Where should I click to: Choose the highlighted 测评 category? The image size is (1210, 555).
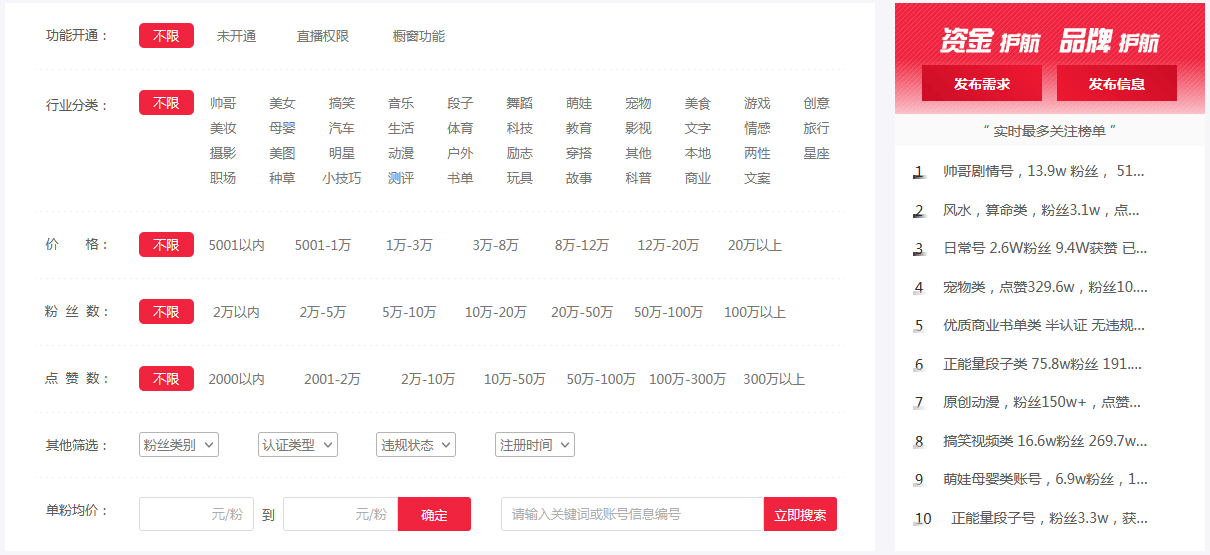401,178
